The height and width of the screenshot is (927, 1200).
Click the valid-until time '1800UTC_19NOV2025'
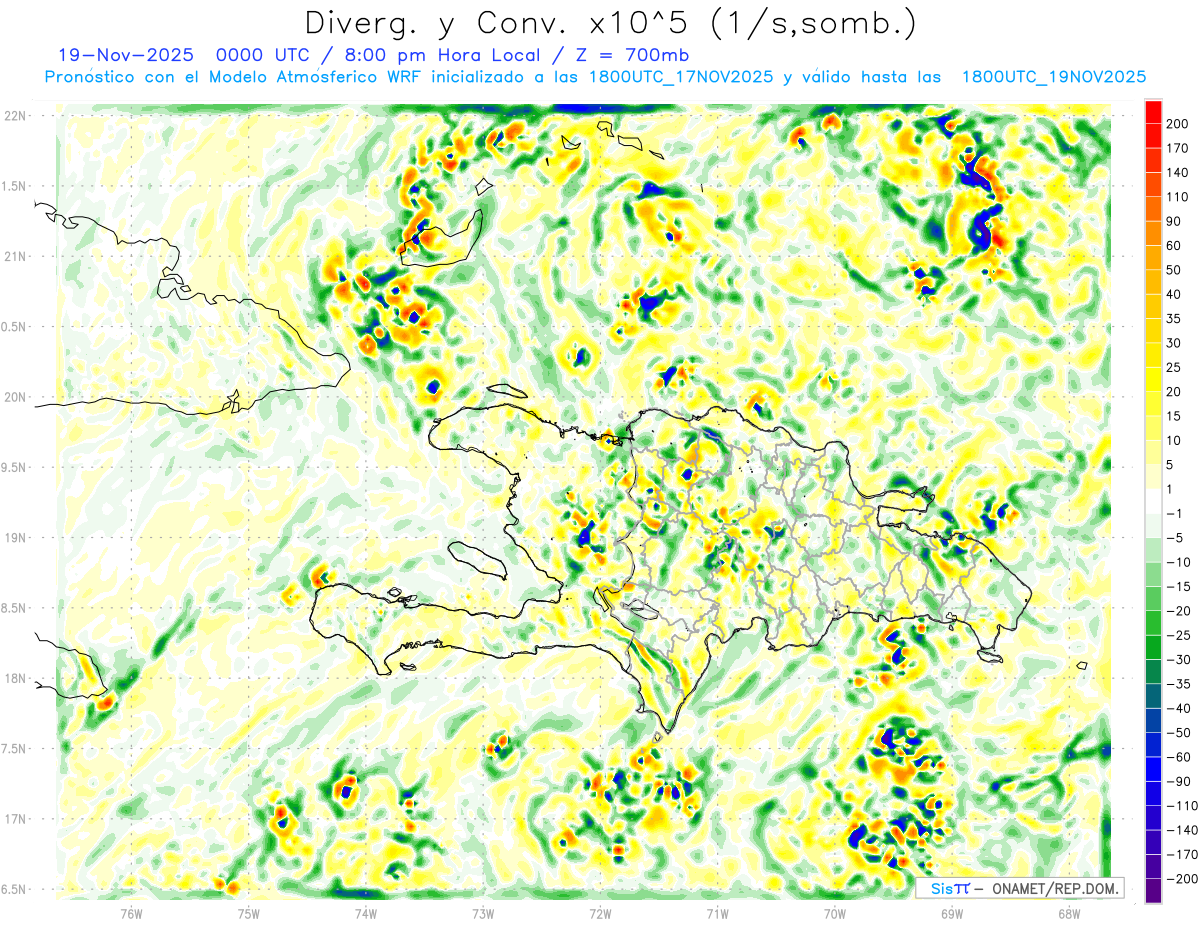pos(1053,77)
